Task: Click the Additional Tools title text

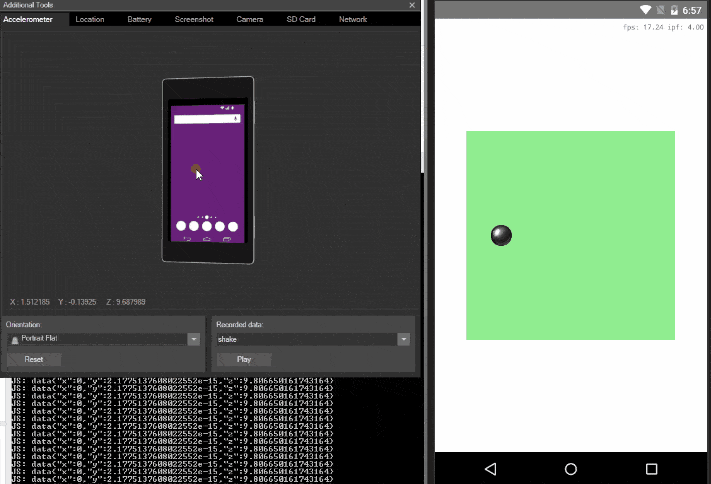Action: point(28,5)
